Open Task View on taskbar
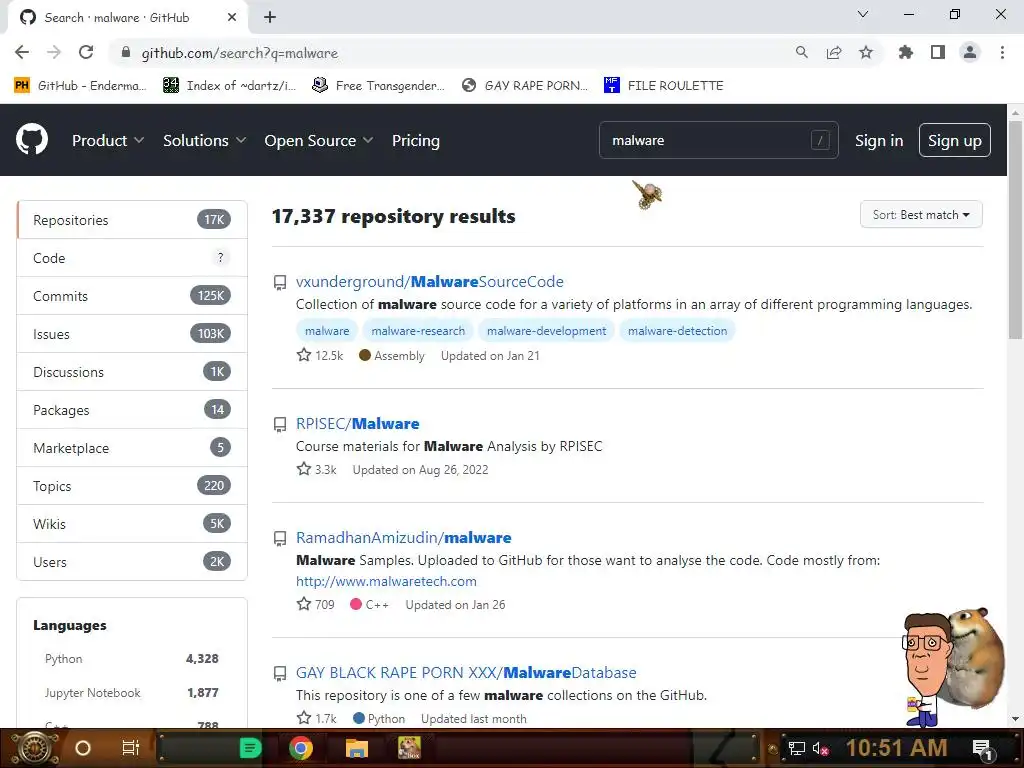Image resolution: width=1024 pixels, height=768 pixels. click(x=131, y=748)
